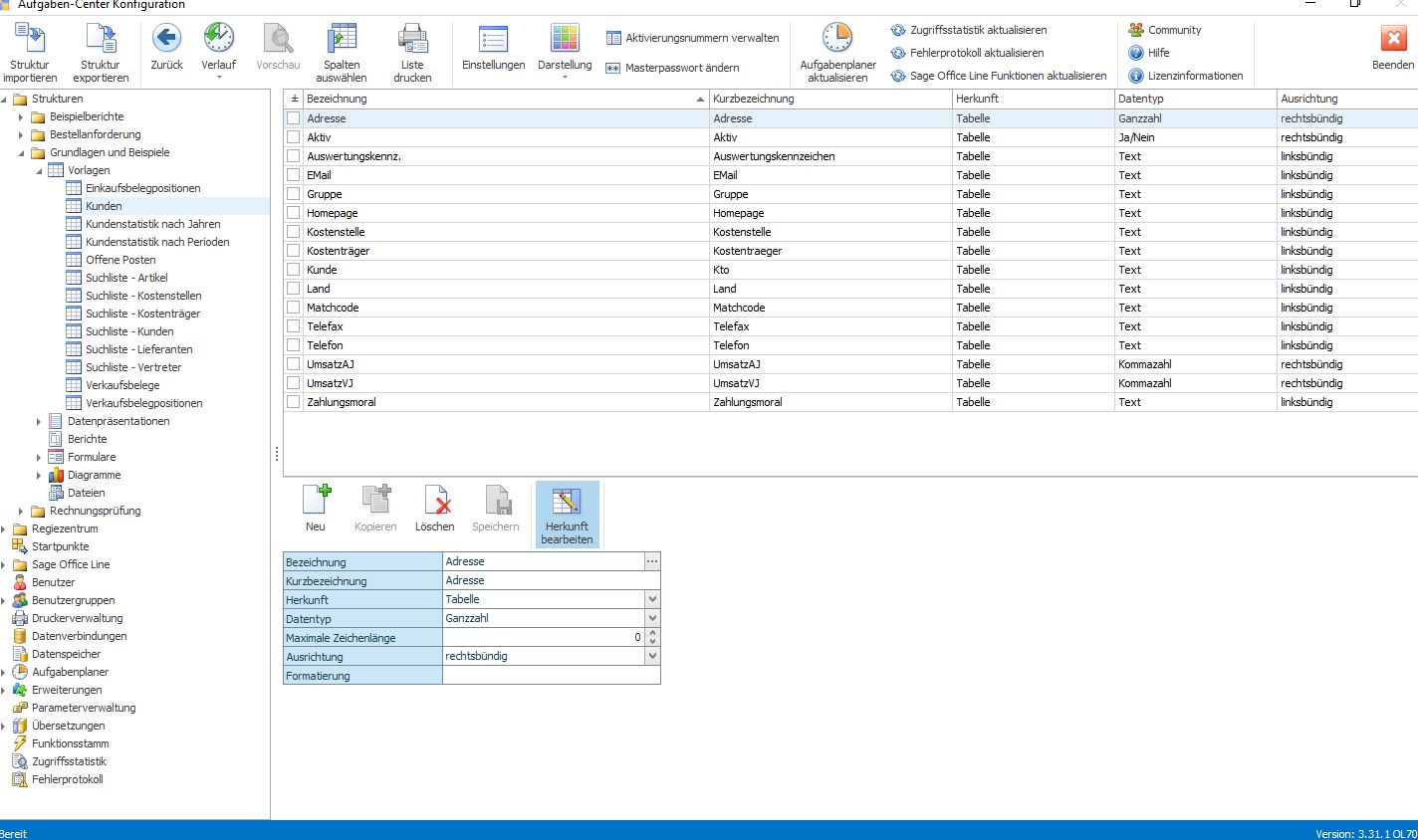Click Aufgabenplaner aktualisieren clock icon
Image resolution: width=1418 pixels, height=840 pixels.
tap(837, 40)
